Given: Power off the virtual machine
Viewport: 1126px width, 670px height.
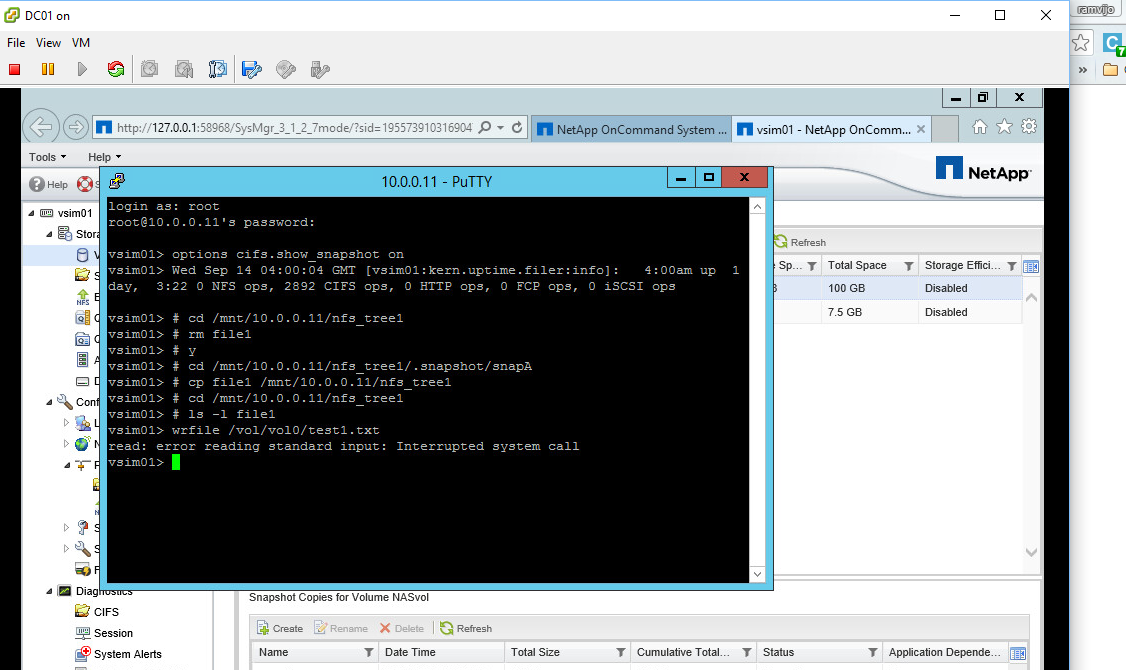Looking at the screenshot, I should pos(12,69).
